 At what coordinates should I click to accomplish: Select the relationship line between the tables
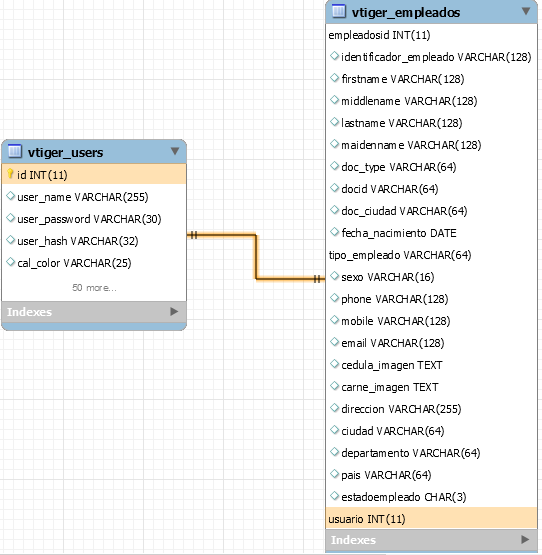256,257
